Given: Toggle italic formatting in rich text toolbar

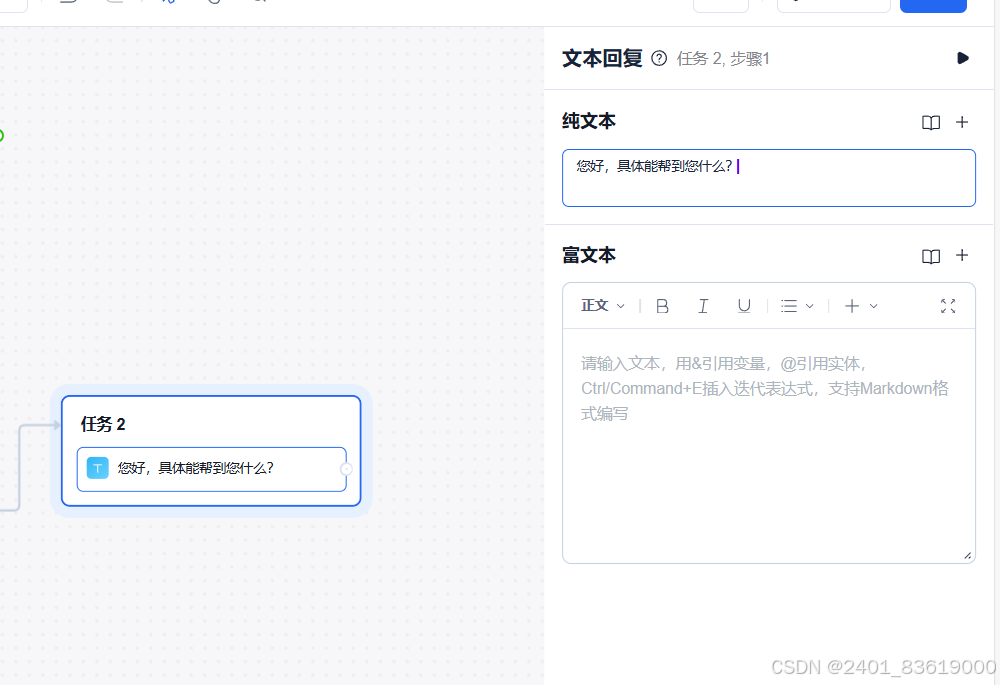Looking at the screenshot, I should tap(703, 306).
